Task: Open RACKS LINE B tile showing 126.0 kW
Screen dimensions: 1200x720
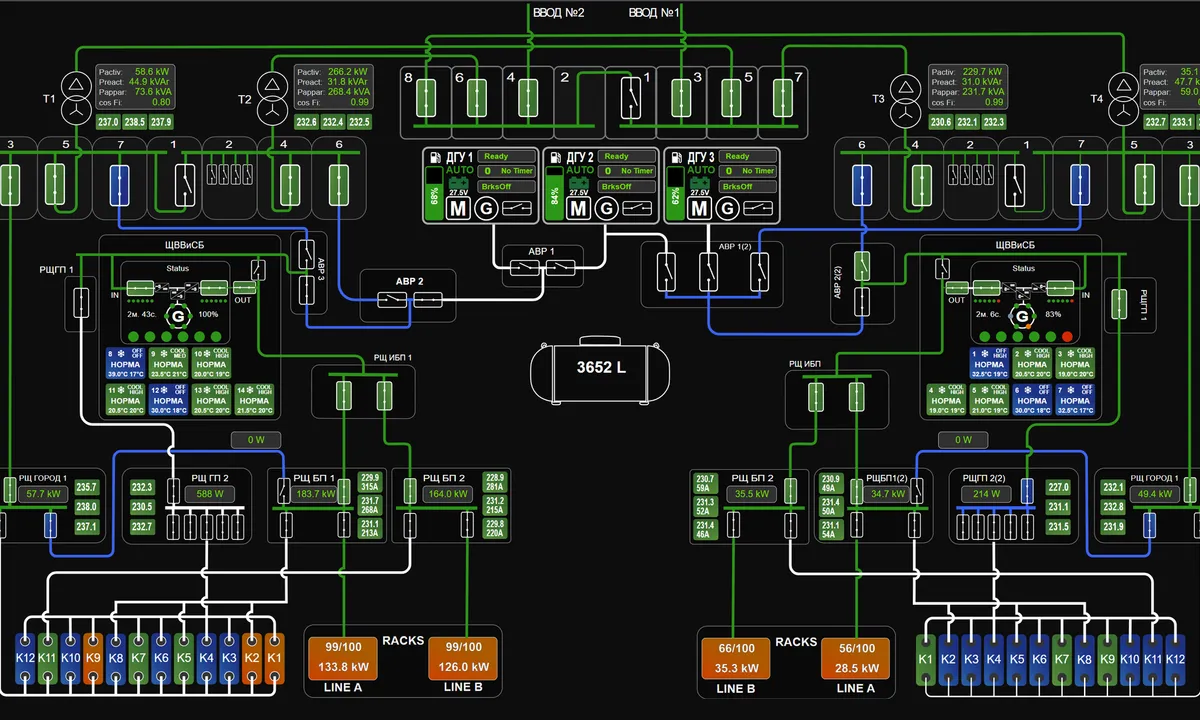Action: point(462,658)
